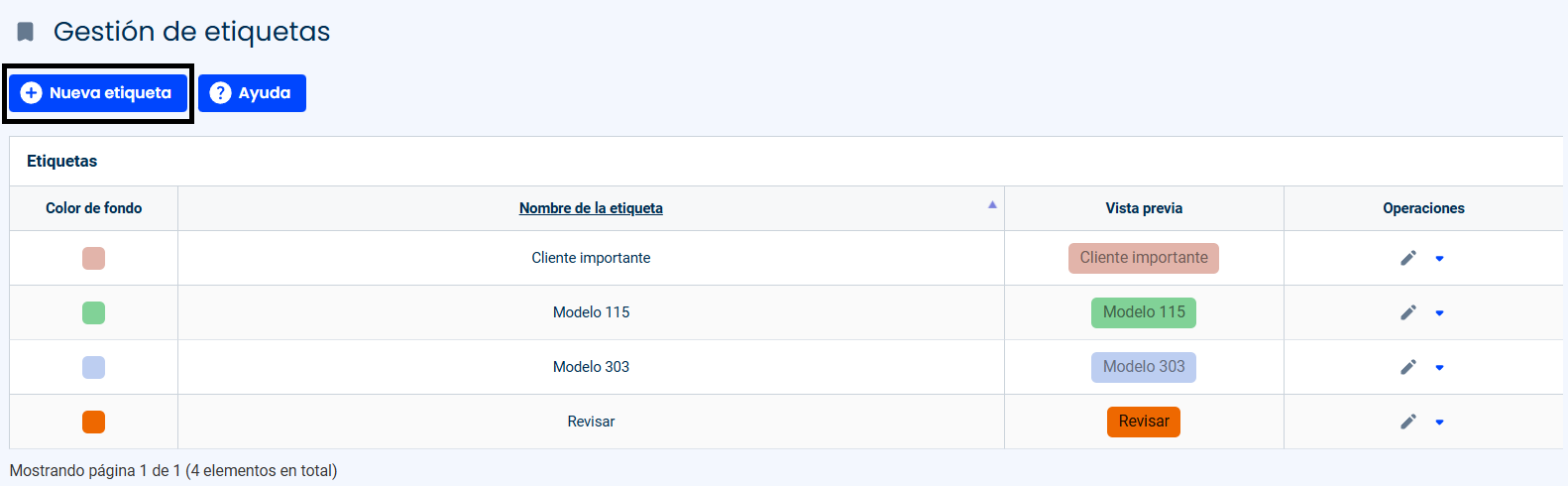Expand the Revisar row operations arrow
This screenshot has height=486, width=1568.
pyautogui.click(x=1440, y=423)
